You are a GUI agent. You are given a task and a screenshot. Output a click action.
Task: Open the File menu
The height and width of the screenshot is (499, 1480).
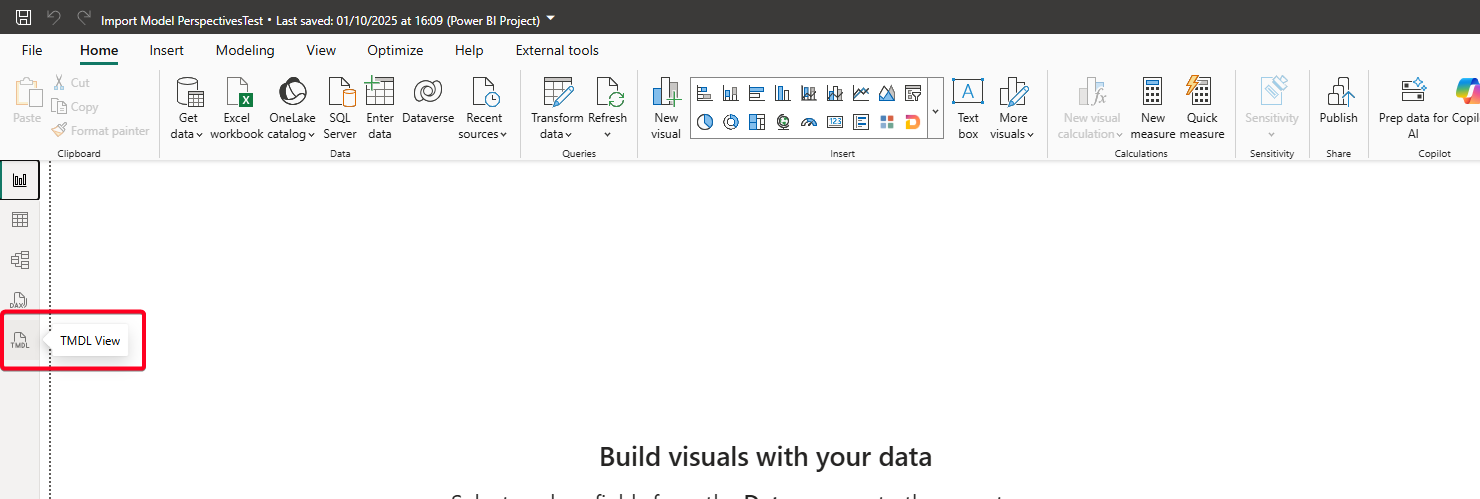click(32, 50)
